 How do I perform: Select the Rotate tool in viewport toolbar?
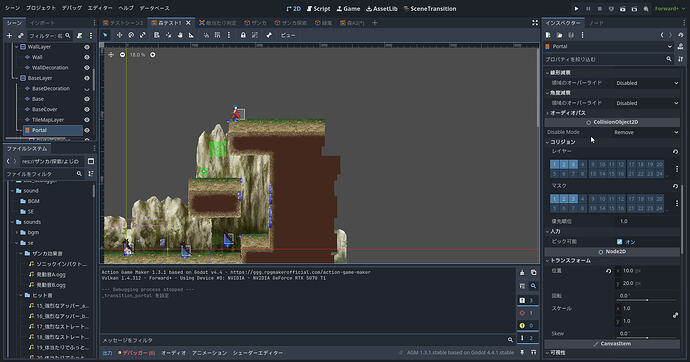(131, 35)
